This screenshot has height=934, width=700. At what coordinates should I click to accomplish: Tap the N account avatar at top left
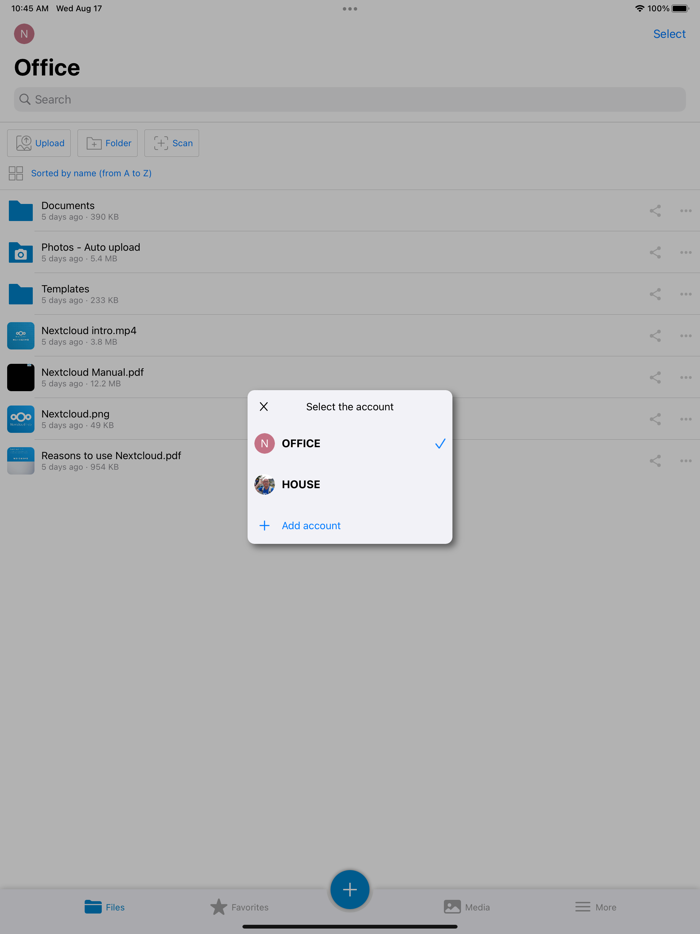[24, 34]
